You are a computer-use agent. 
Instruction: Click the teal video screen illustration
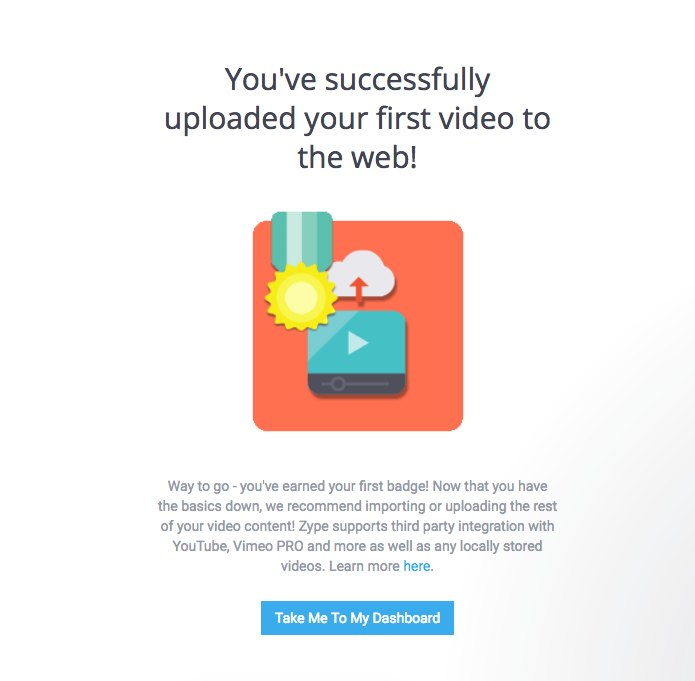click(x=357, y=342)
